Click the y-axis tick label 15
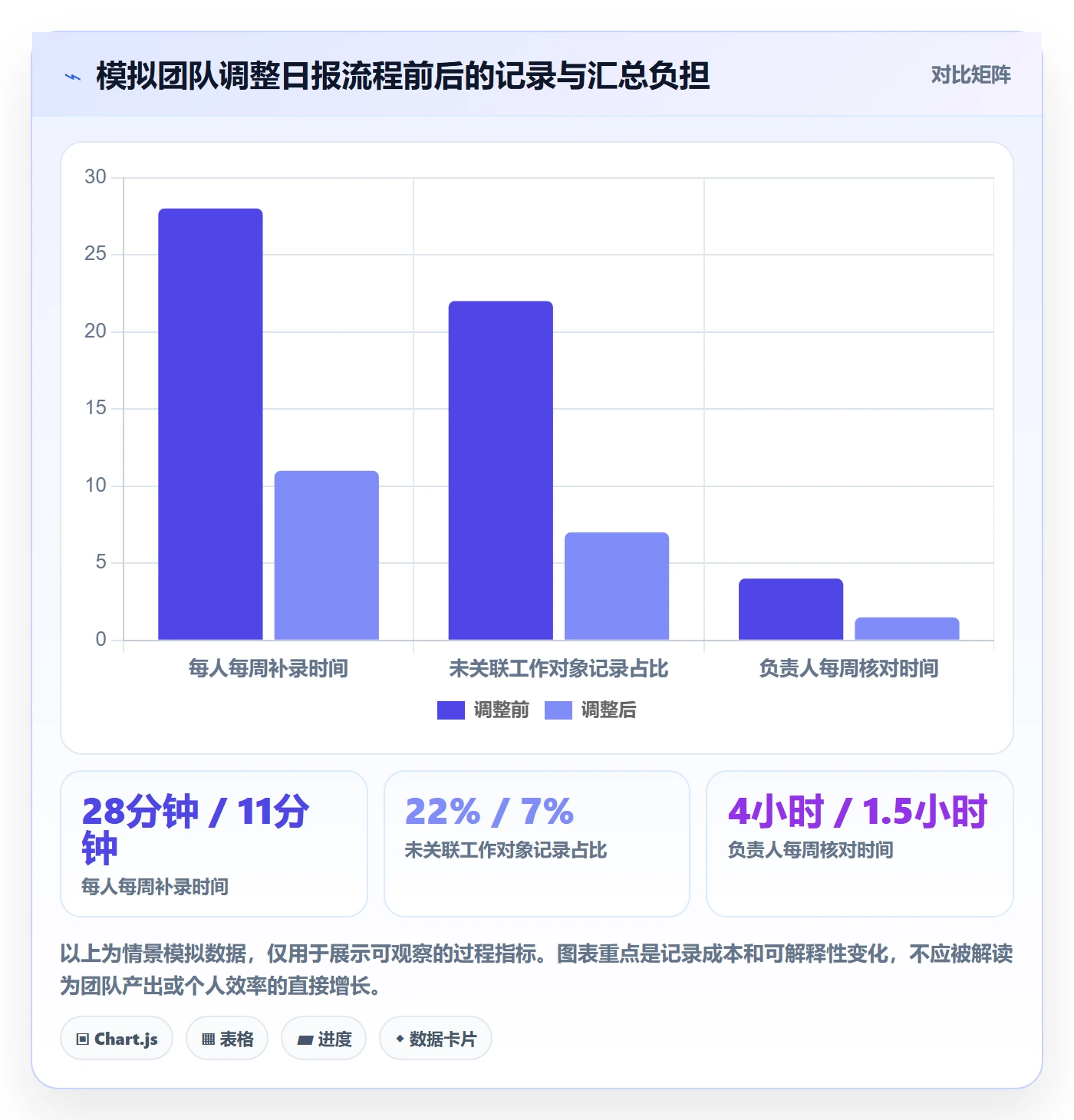The height and width of the screenshot is (1120, 1074). point(95,408)
